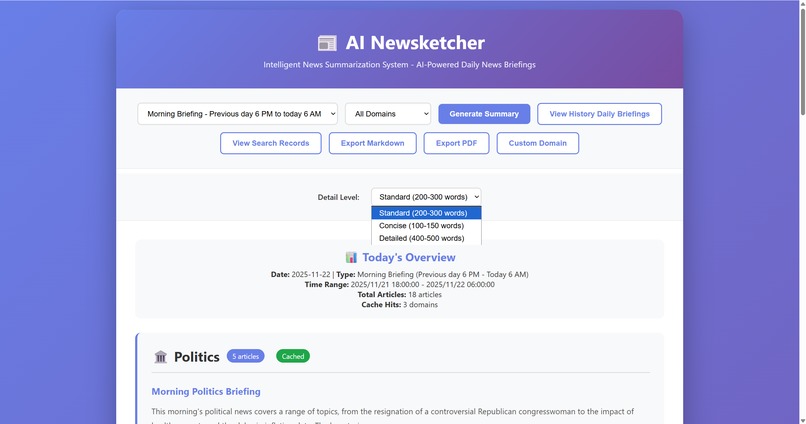Click the AI Newsketcher title

click(x=415, y=43)
